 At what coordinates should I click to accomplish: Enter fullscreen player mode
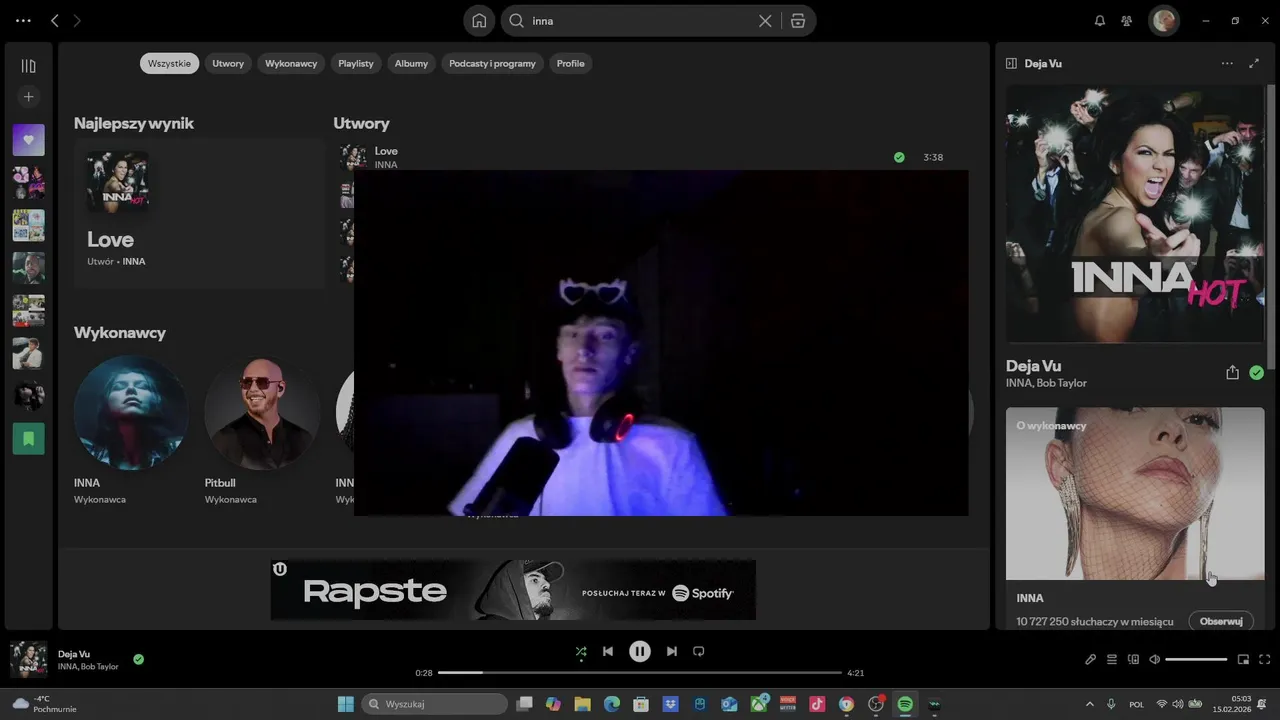pos(1265,659)
